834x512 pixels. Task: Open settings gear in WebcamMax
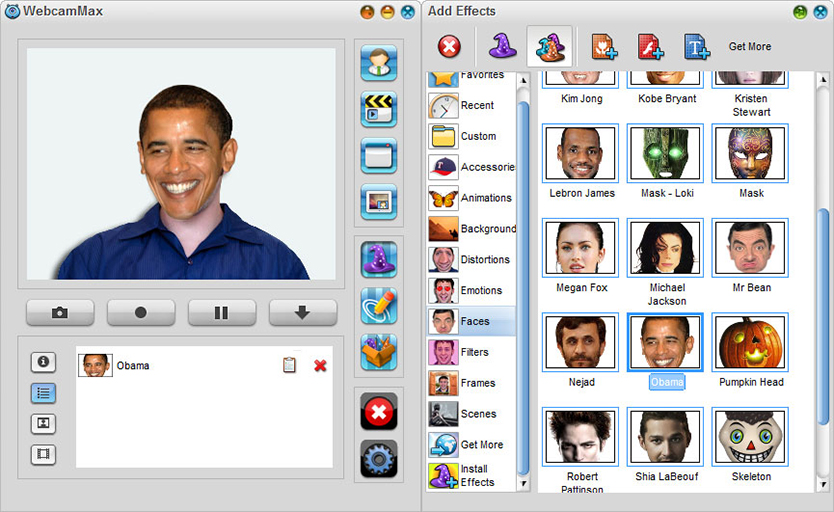coord(379,458)
